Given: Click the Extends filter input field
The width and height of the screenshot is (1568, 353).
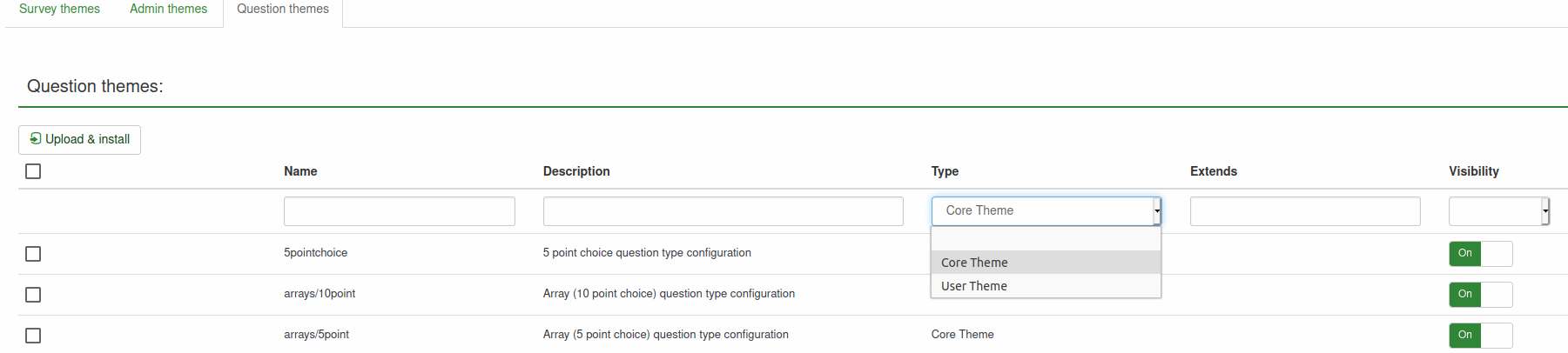Looking at the screenshot, I should coord(1304,211).
